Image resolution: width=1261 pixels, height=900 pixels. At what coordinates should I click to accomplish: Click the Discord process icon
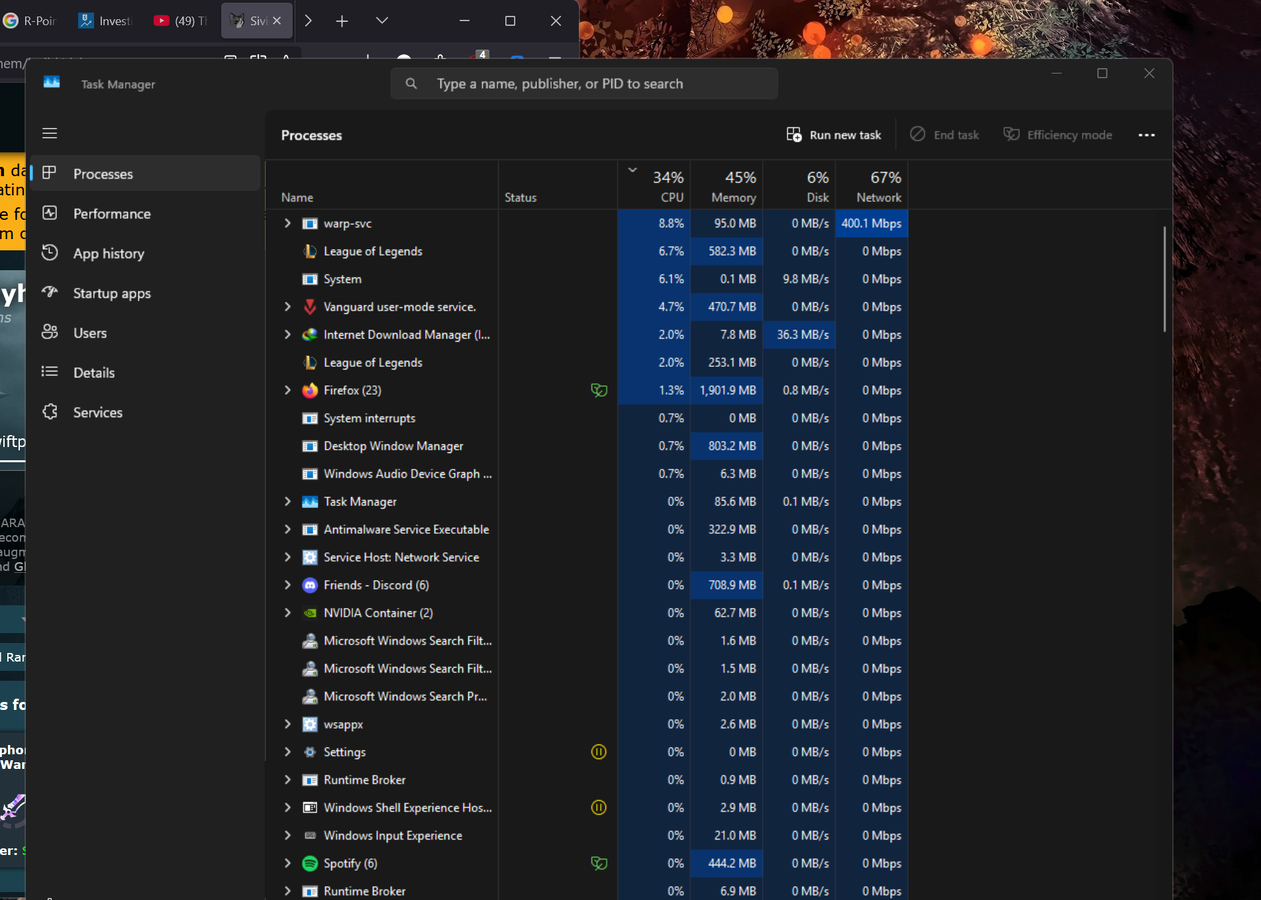(x=310, y=585)
